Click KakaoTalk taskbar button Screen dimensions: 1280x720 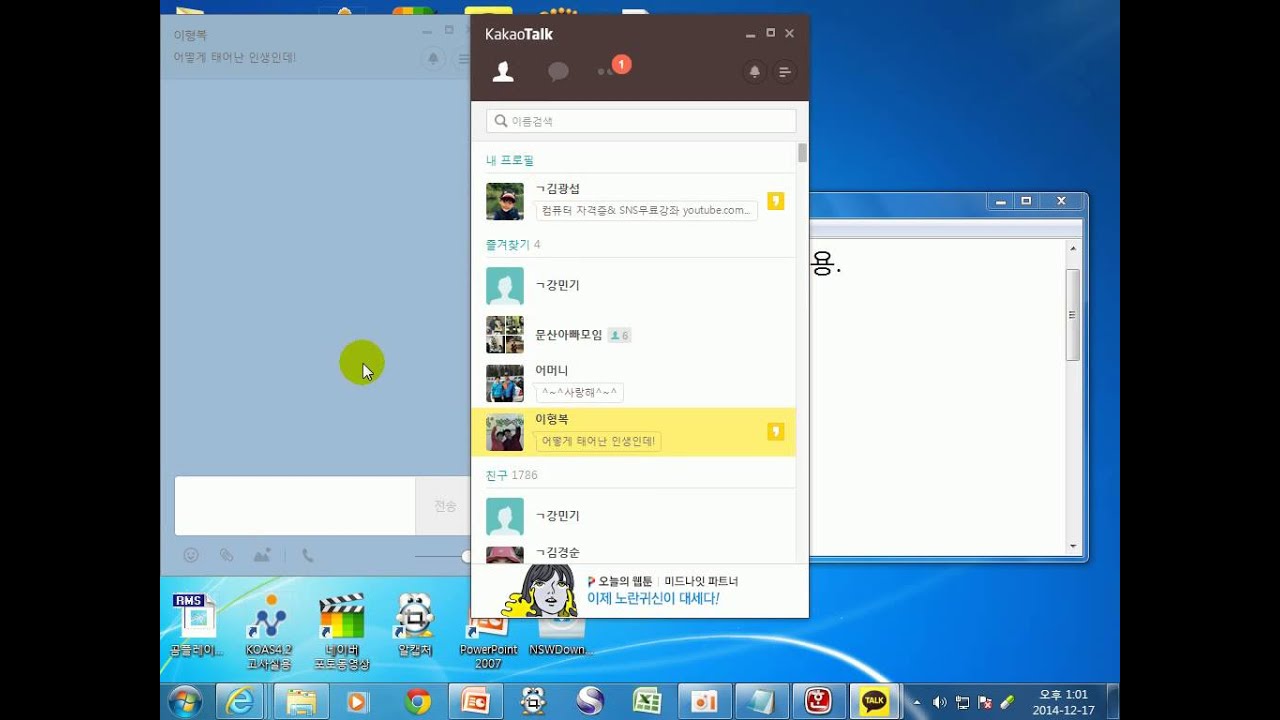click(875, 702)
